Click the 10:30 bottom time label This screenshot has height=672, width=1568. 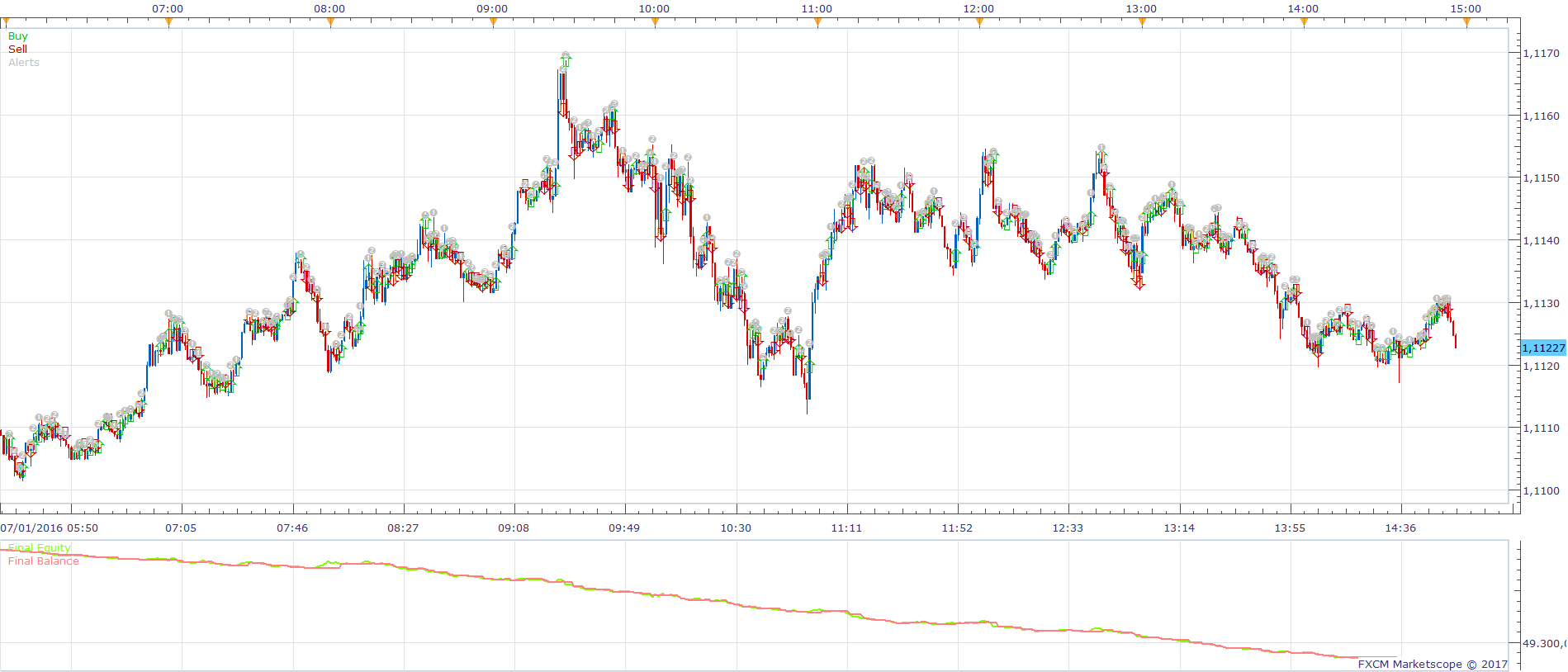(x=736, y=528)
